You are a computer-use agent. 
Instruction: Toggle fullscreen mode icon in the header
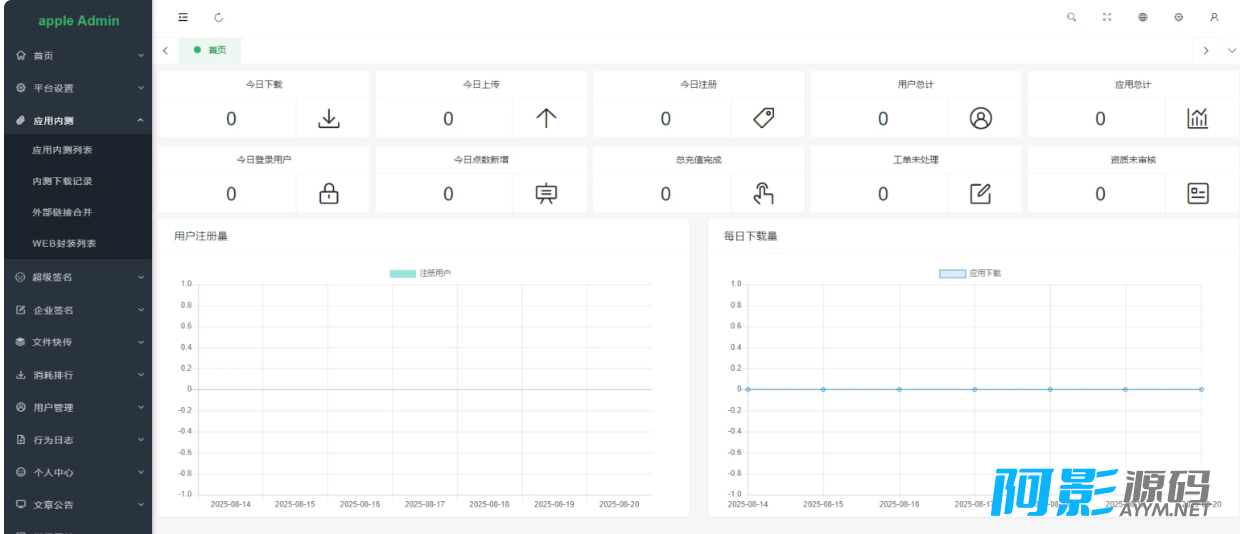pos(1107,17)
